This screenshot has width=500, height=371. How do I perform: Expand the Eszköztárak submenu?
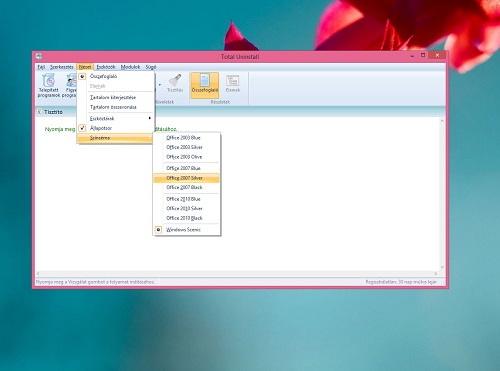(115, 118)
